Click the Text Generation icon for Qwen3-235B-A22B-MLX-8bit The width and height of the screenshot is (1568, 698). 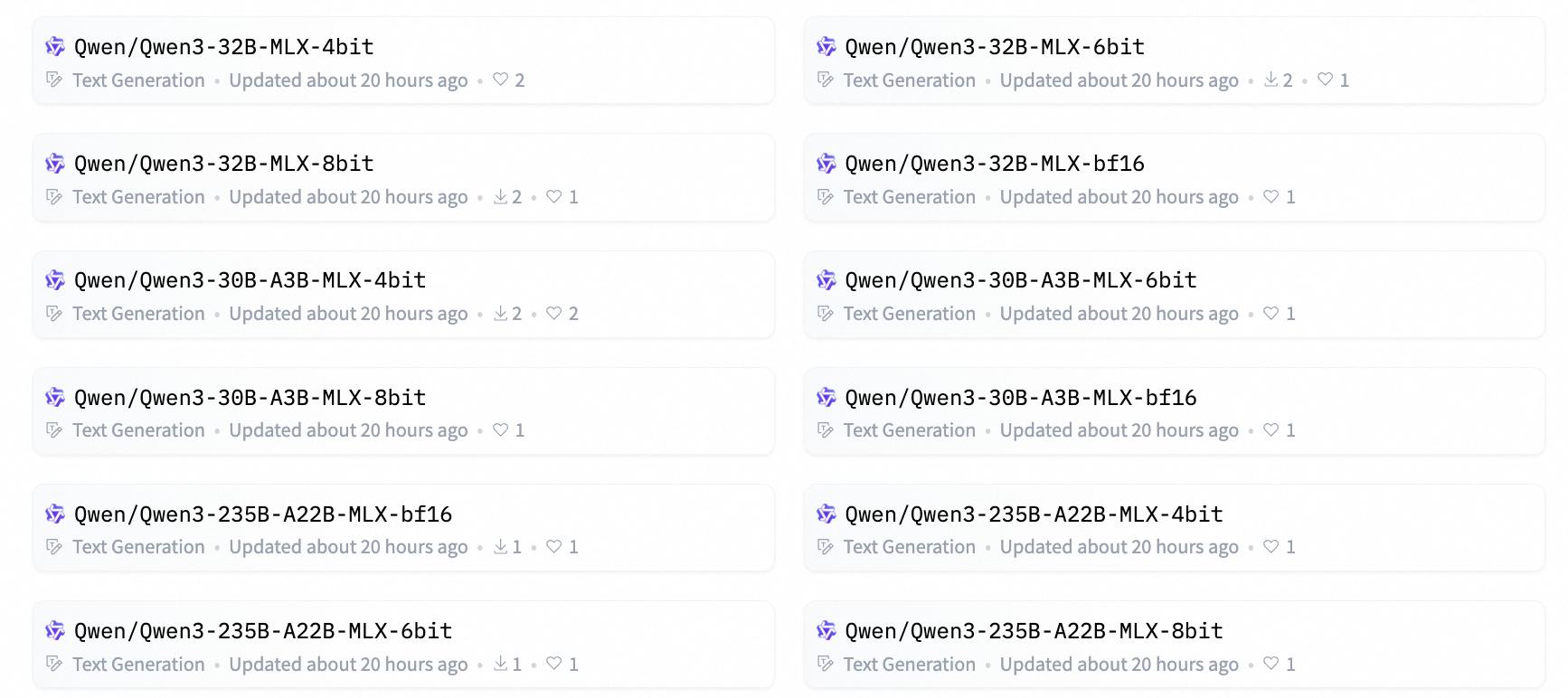[826, 664]
